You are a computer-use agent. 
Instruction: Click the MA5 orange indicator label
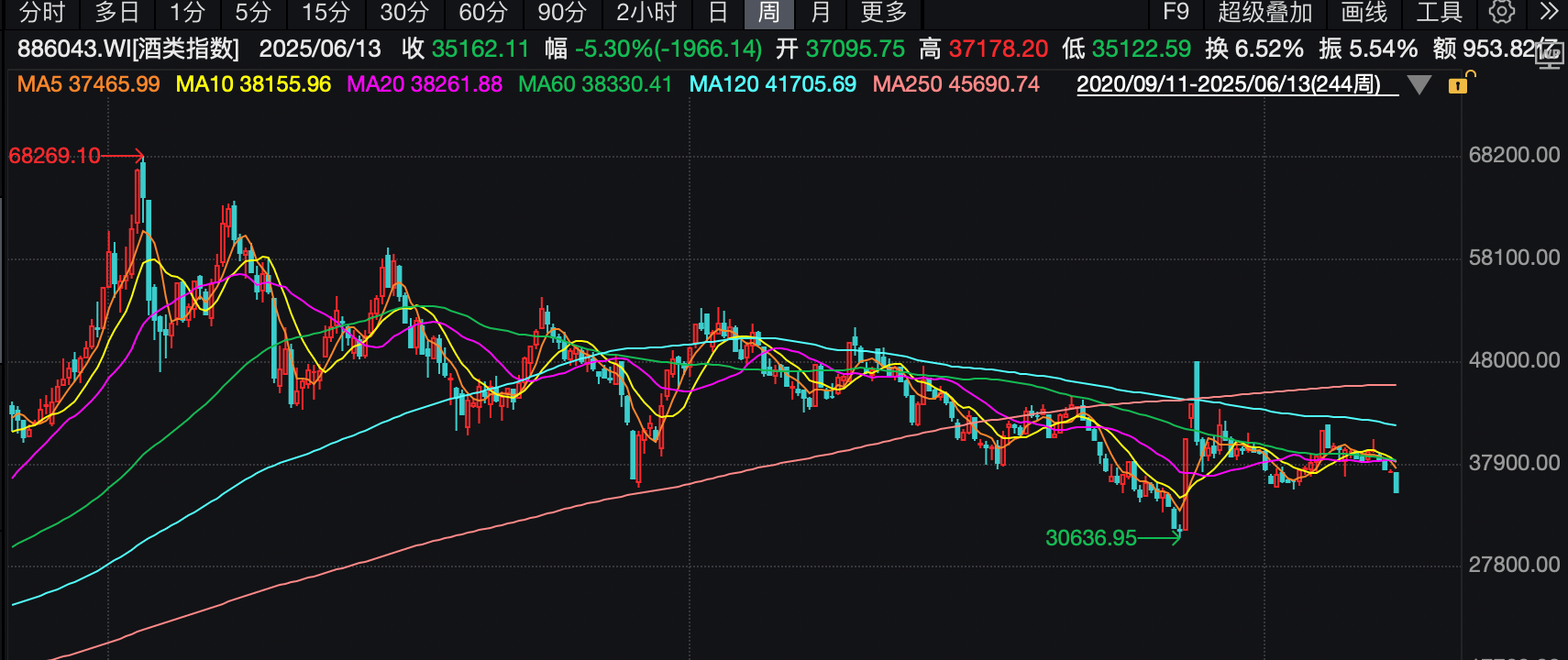pyautogui.click(x=89, y=84)
